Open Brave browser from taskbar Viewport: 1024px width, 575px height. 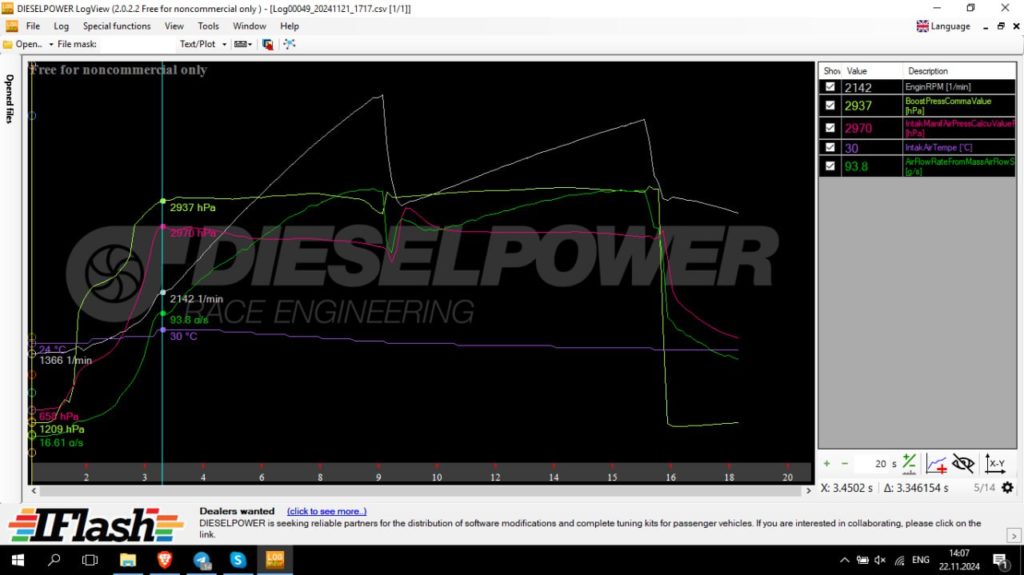pos(165,560)
